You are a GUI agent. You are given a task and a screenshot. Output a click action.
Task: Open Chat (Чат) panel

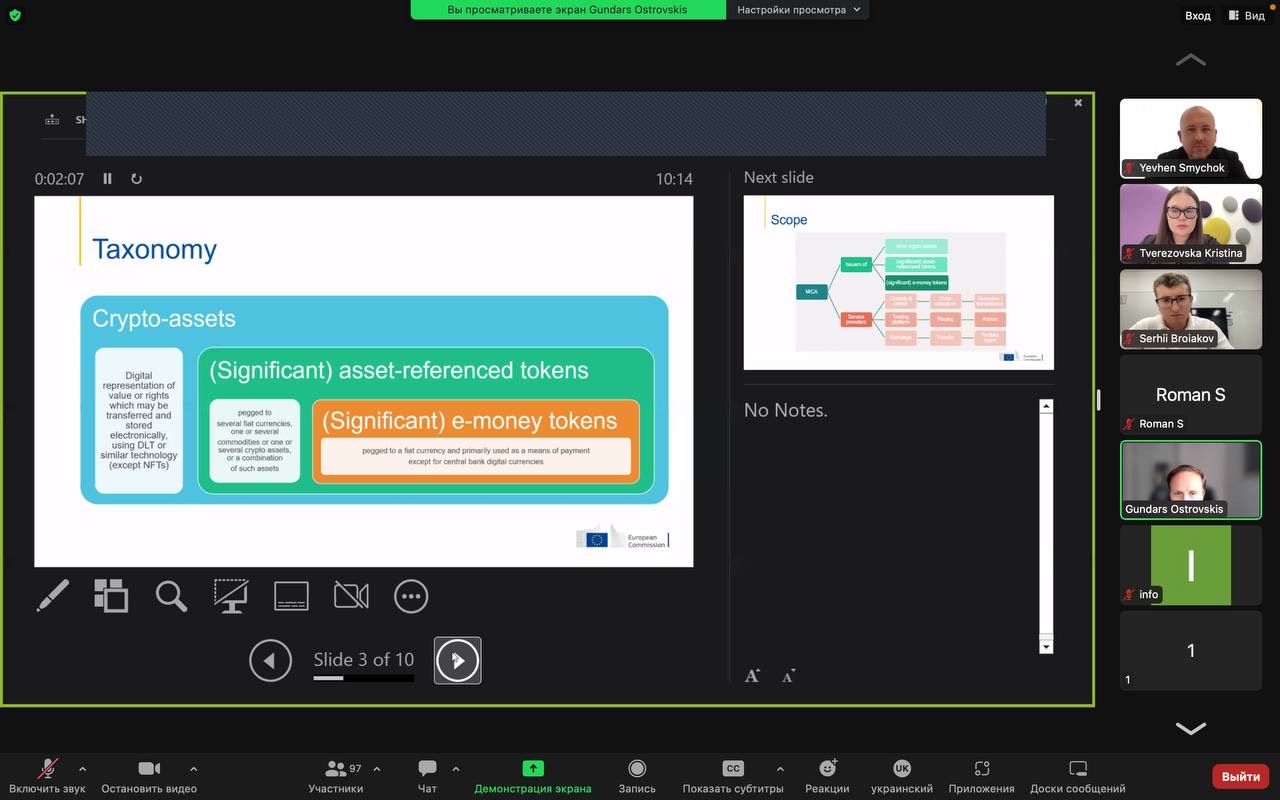pos(427,775)
